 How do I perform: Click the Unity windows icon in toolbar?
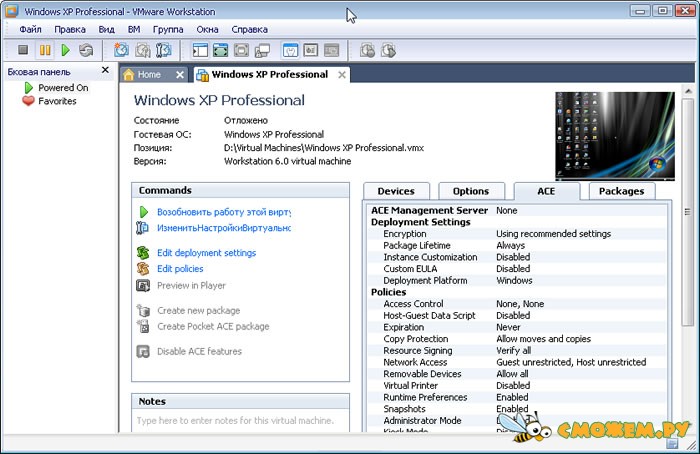262,51
